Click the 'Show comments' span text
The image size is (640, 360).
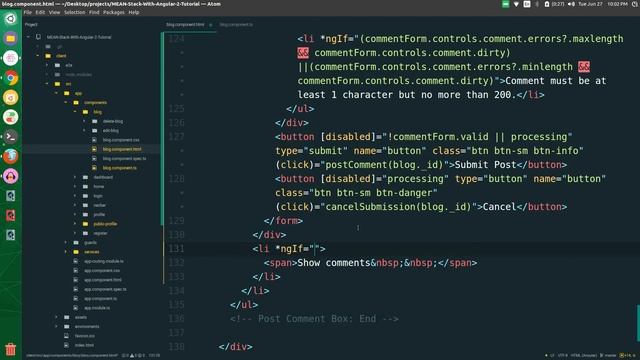[333, 263]
